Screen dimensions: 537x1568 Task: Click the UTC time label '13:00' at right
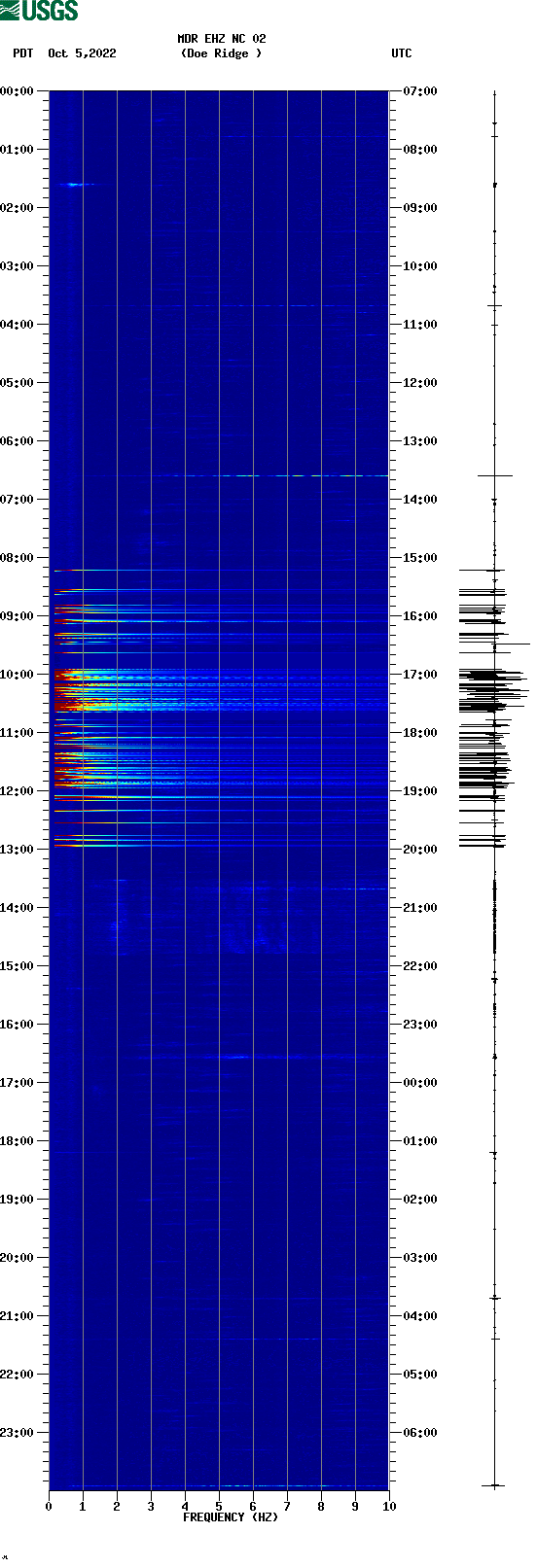click(420, 441)
